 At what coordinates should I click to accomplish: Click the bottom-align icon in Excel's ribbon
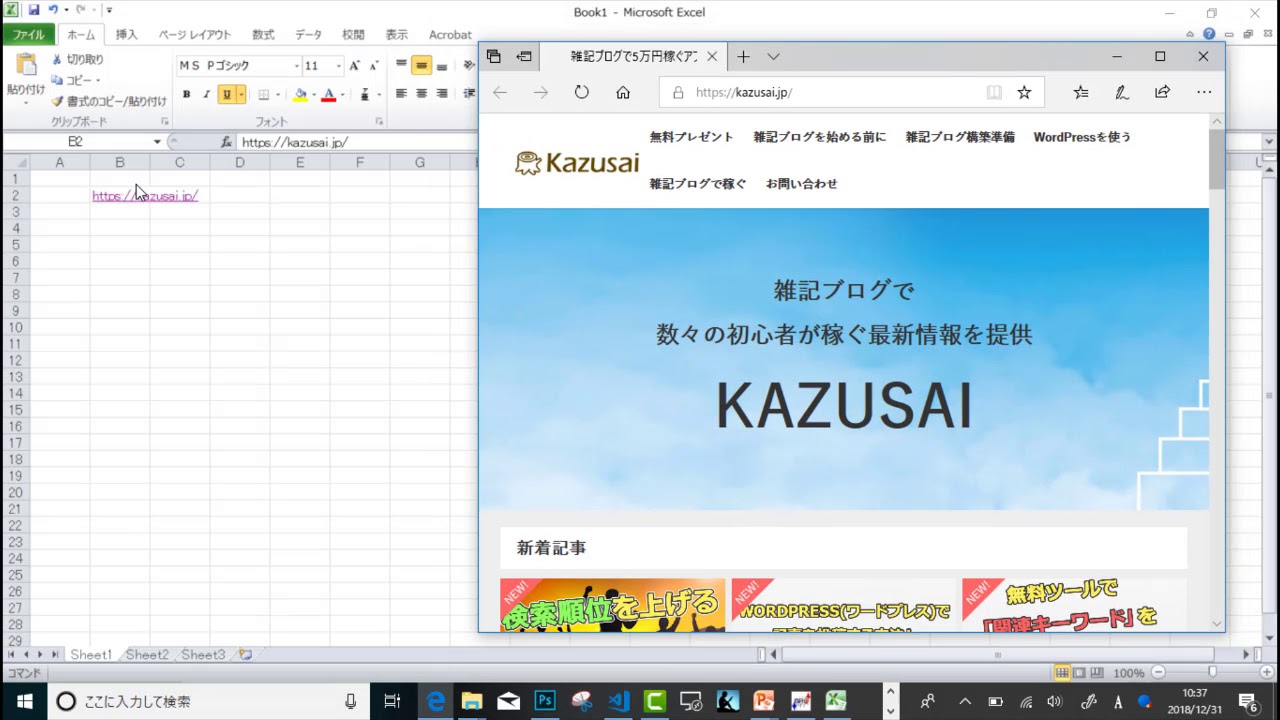tap(442, 66)
